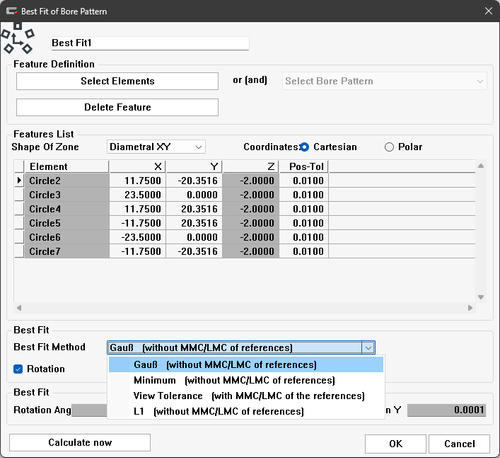This screenshot has height=458, width=500.
Task: Select the Polar coordinates radio button
Action: [389, 147]
